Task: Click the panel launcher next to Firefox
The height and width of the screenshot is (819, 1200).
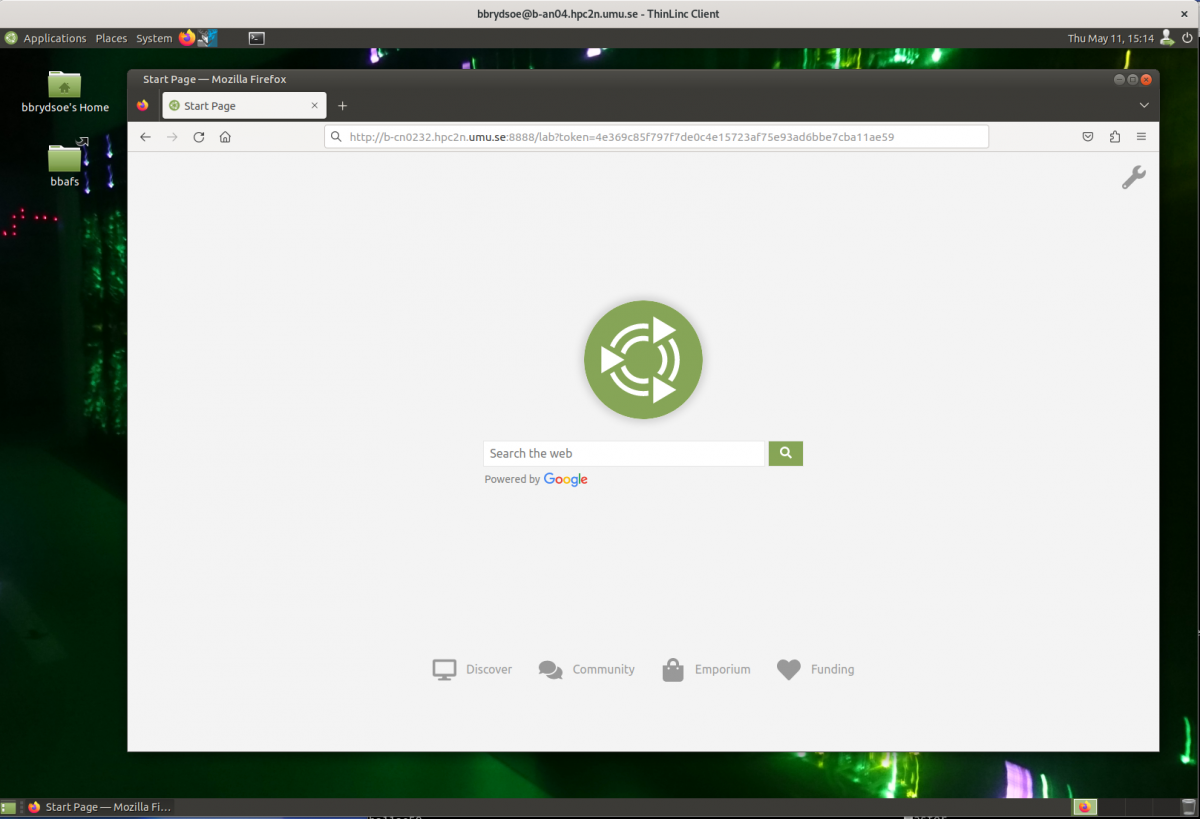Action: [208, 38]
